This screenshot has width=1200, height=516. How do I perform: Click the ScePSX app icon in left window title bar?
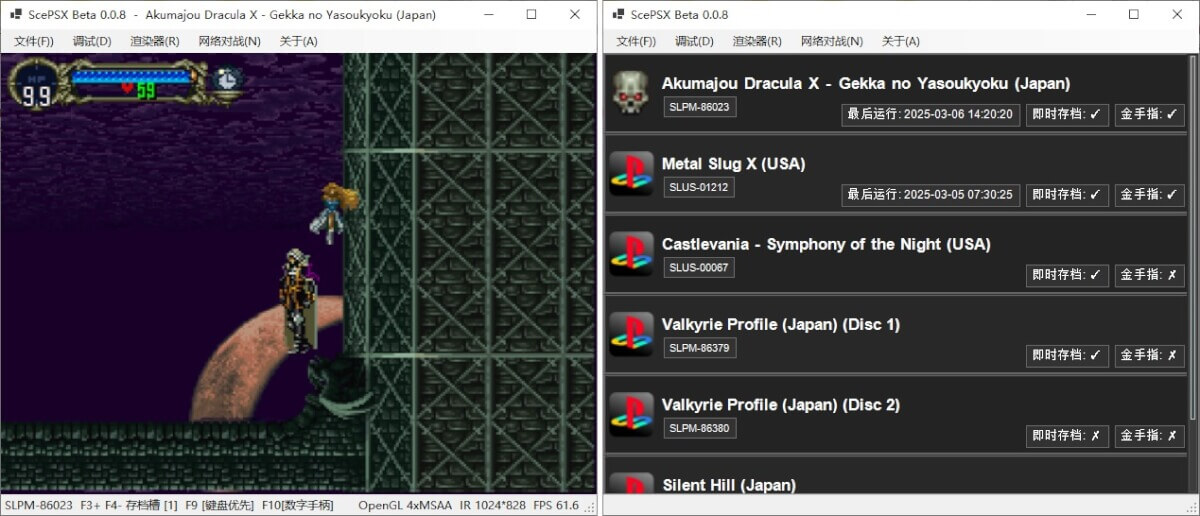16,15
